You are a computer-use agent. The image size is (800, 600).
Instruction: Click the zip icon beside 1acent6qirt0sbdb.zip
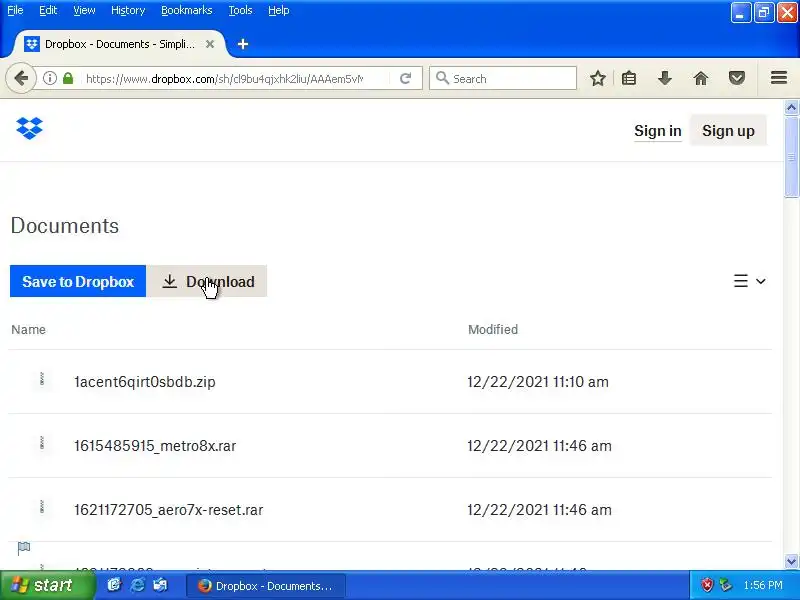pos(42,379)
